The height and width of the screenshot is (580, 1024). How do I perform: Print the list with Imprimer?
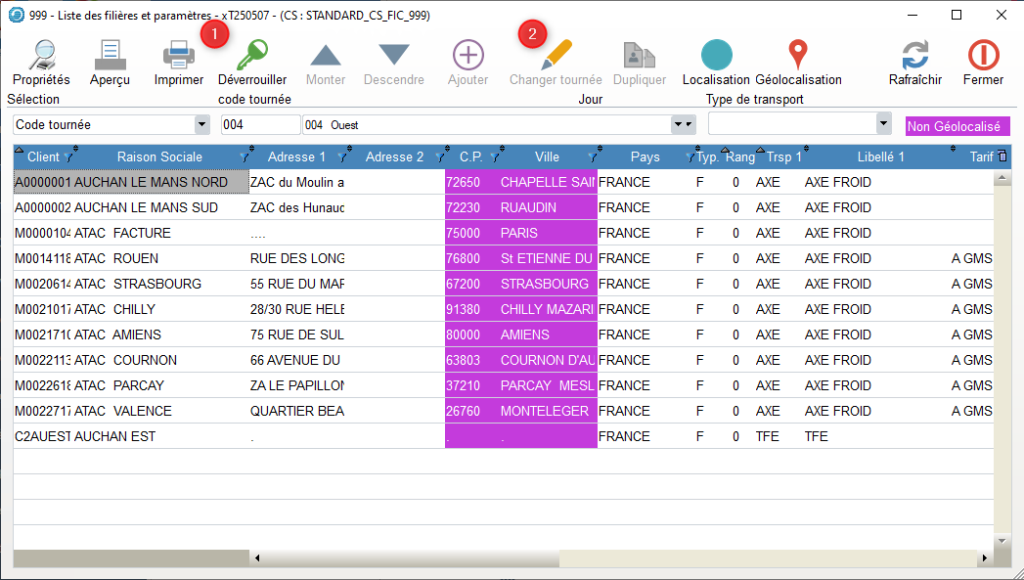[x=178, y=60]
